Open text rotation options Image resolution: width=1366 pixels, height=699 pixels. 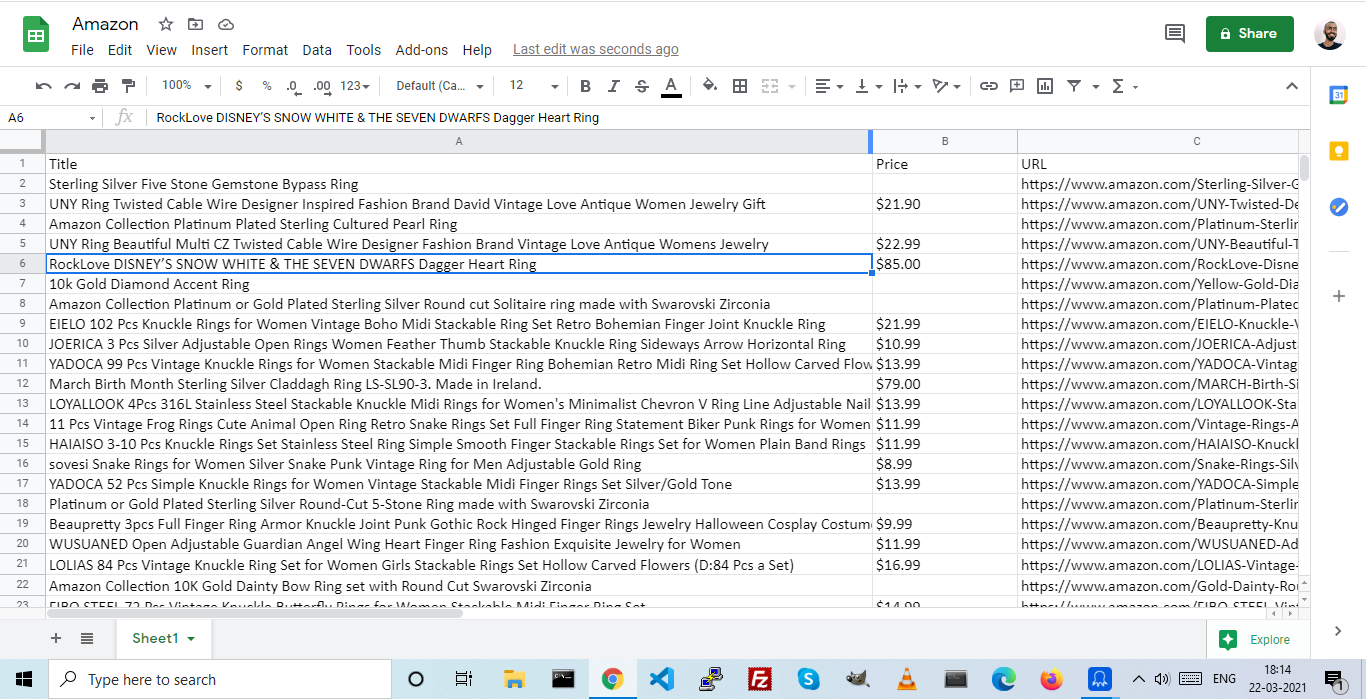point(945,86)
